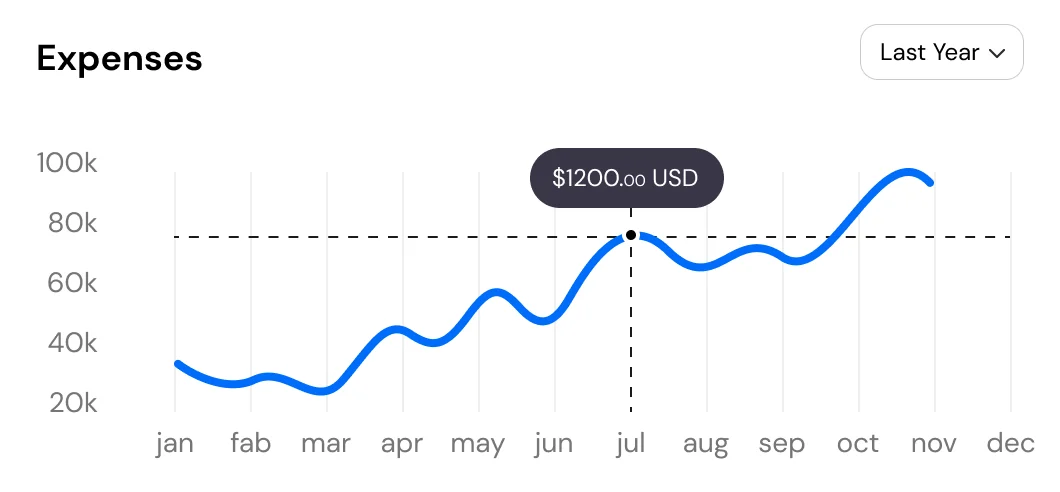
Task: Select the jan month label
Action: point(175,443)
